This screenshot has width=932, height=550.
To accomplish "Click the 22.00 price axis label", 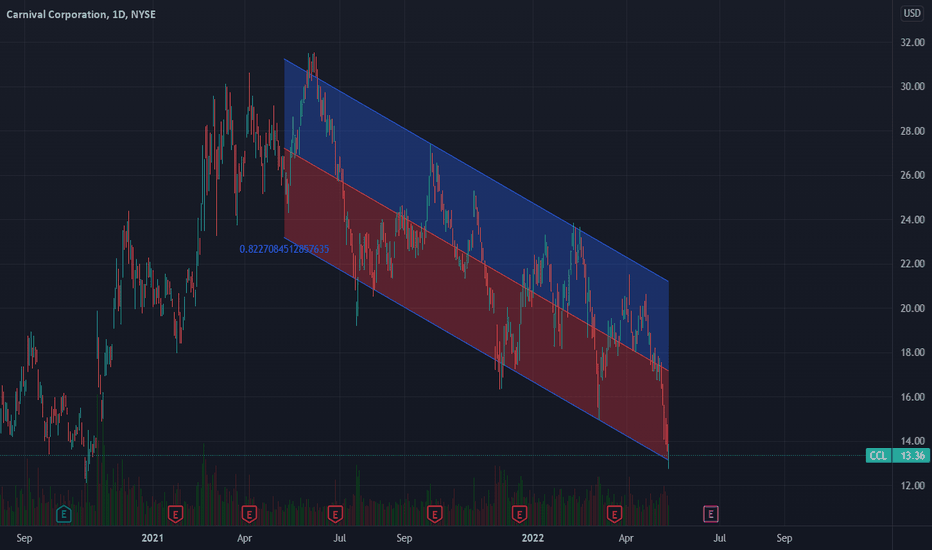I will click(912, 263).
